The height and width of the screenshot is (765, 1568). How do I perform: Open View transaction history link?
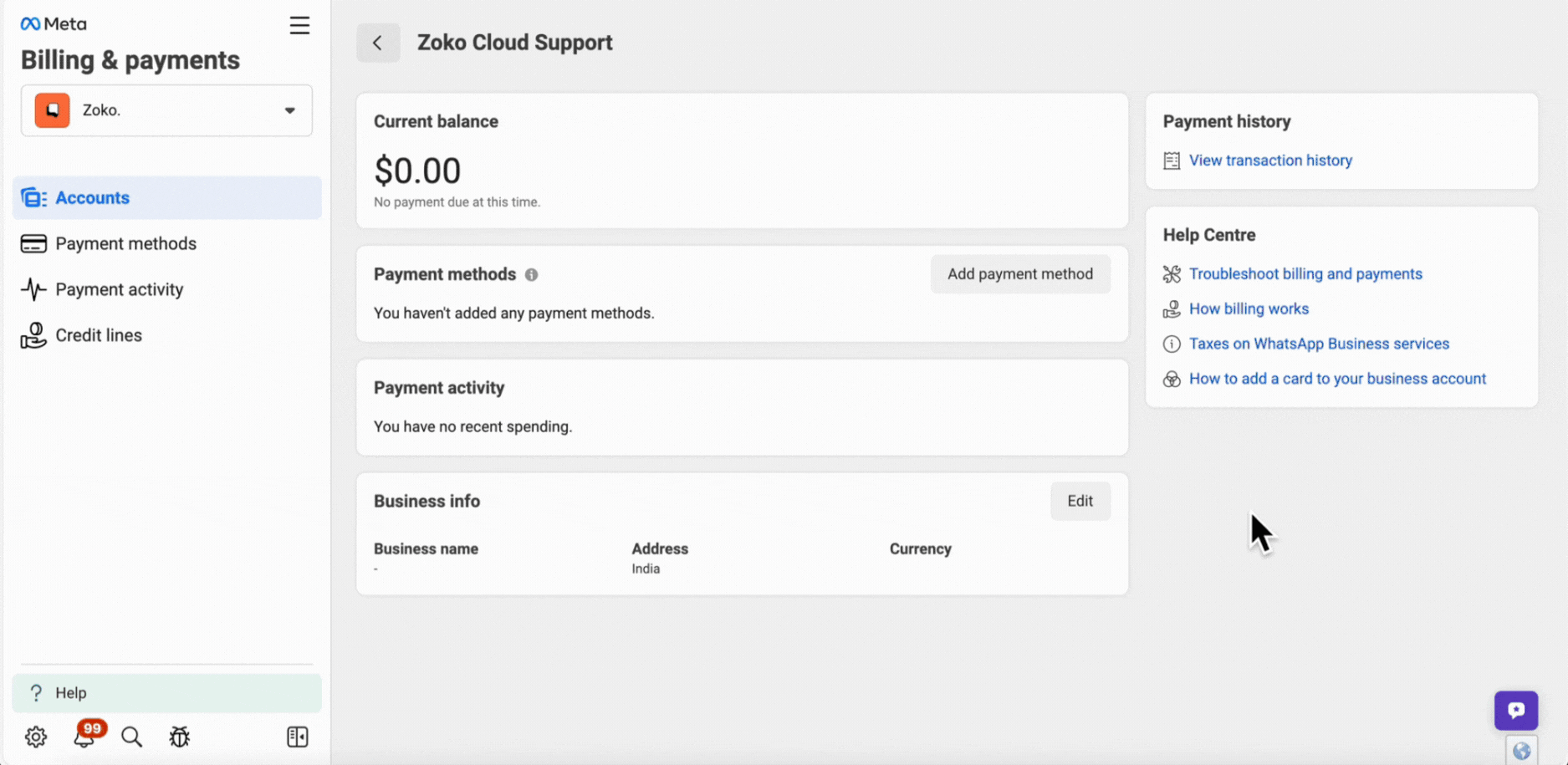[1270, 161]
